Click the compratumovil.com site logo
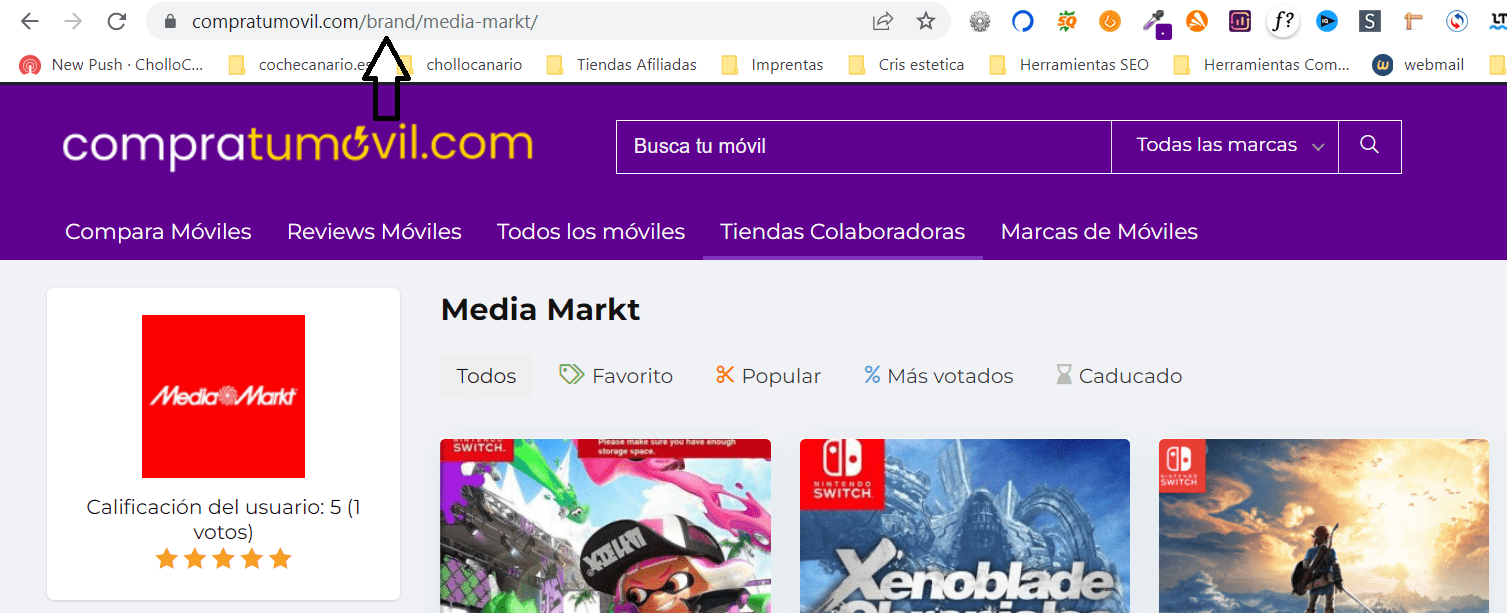Screen dimensions: 1507x613 pos(298,146)
